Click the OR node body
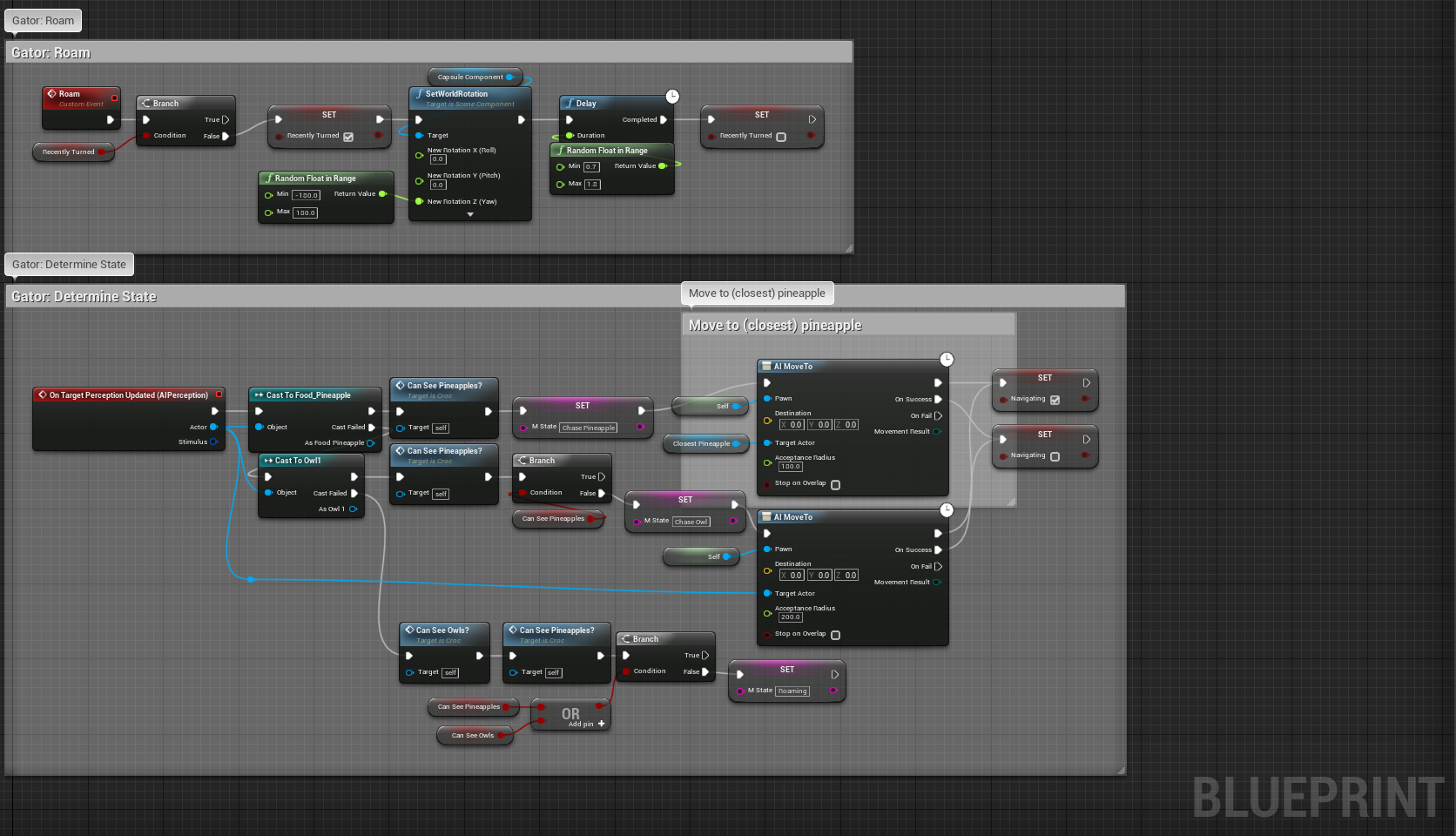 570,715
